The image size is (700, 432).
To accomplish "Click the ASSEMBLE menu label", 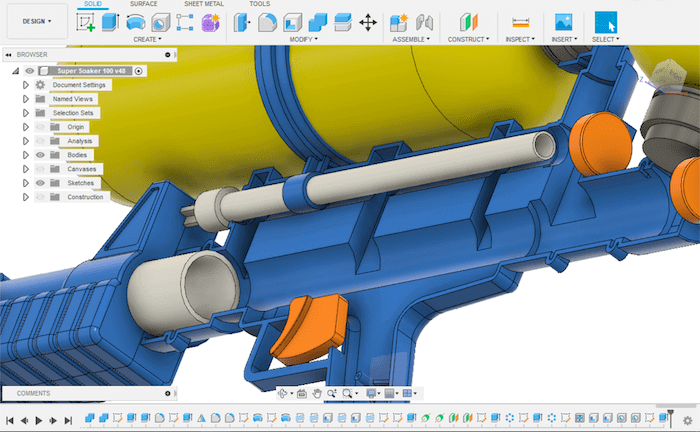I will click(410, 39).
